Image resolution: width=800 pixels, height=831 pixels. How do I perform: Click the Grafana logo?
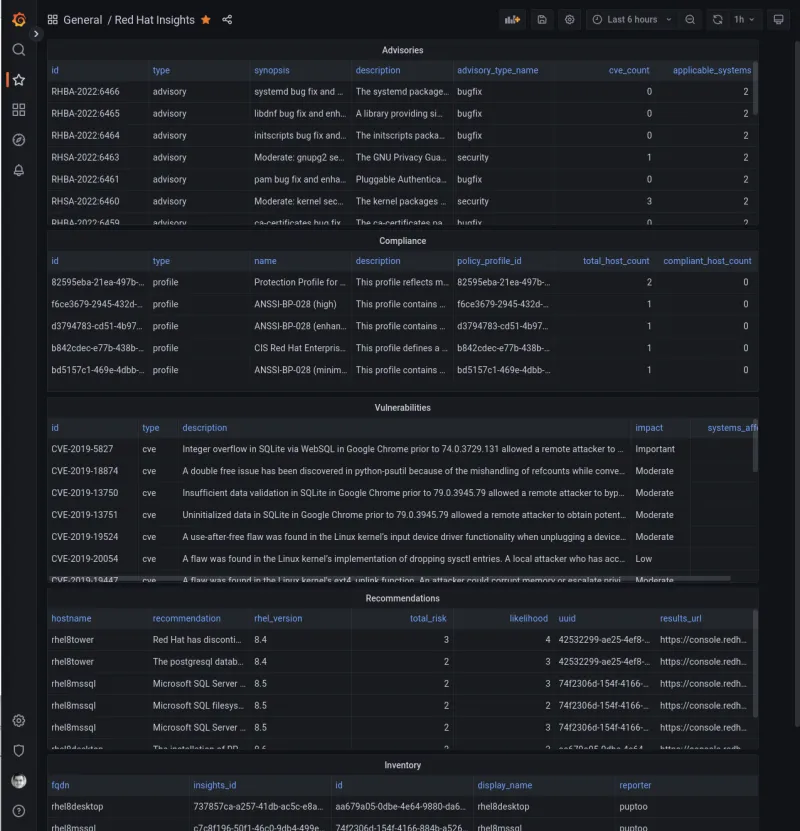click(18, 18)
